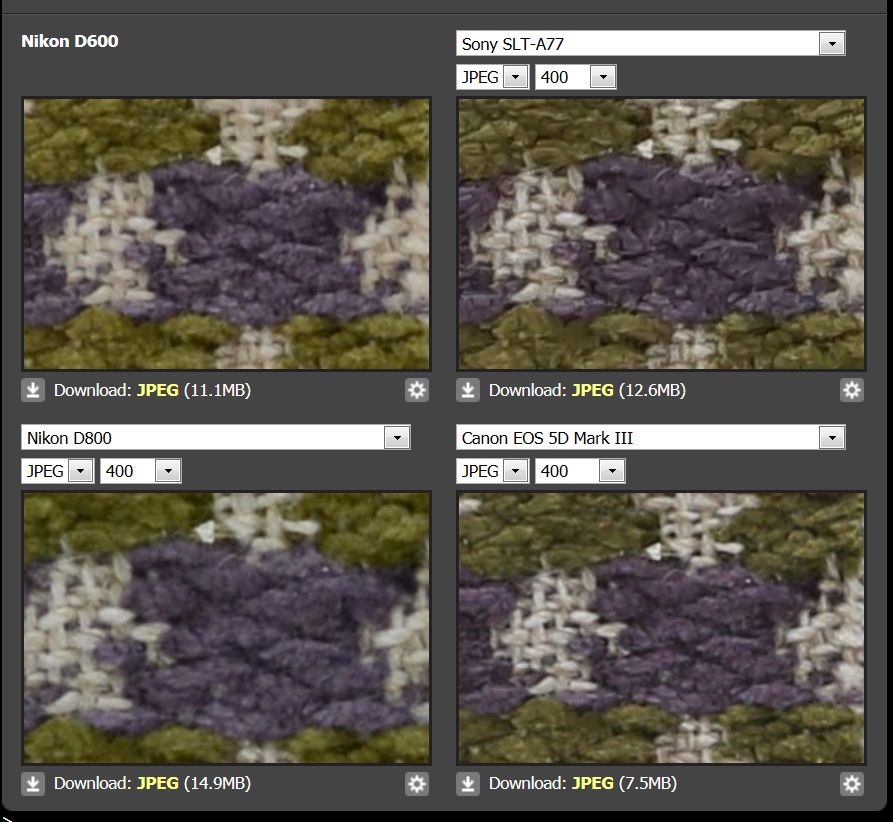Screen dimensions: 893x822
Task: Click the Sony SLT-A77 fabric crop image
Action: (661, 234)
